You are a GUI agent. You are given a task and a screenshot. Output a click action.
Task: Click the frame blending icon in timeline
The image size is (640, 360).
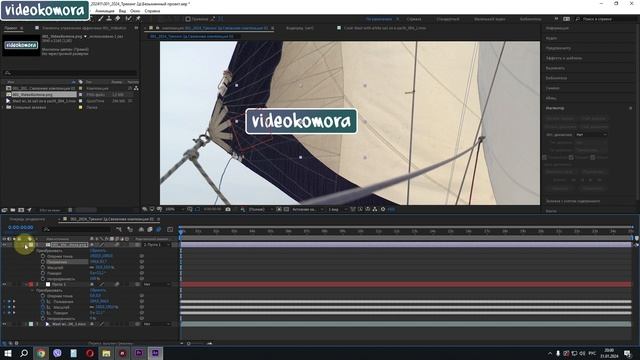(150, 229)
